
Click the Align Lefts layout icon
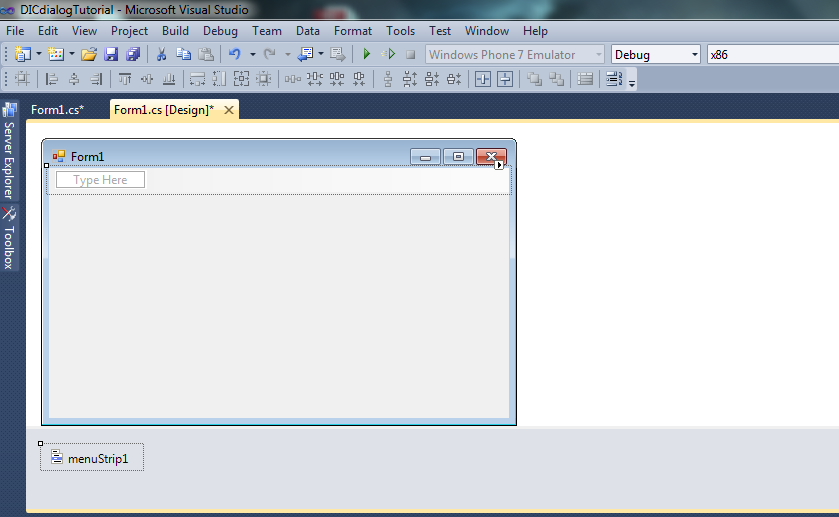coord(52,79)
